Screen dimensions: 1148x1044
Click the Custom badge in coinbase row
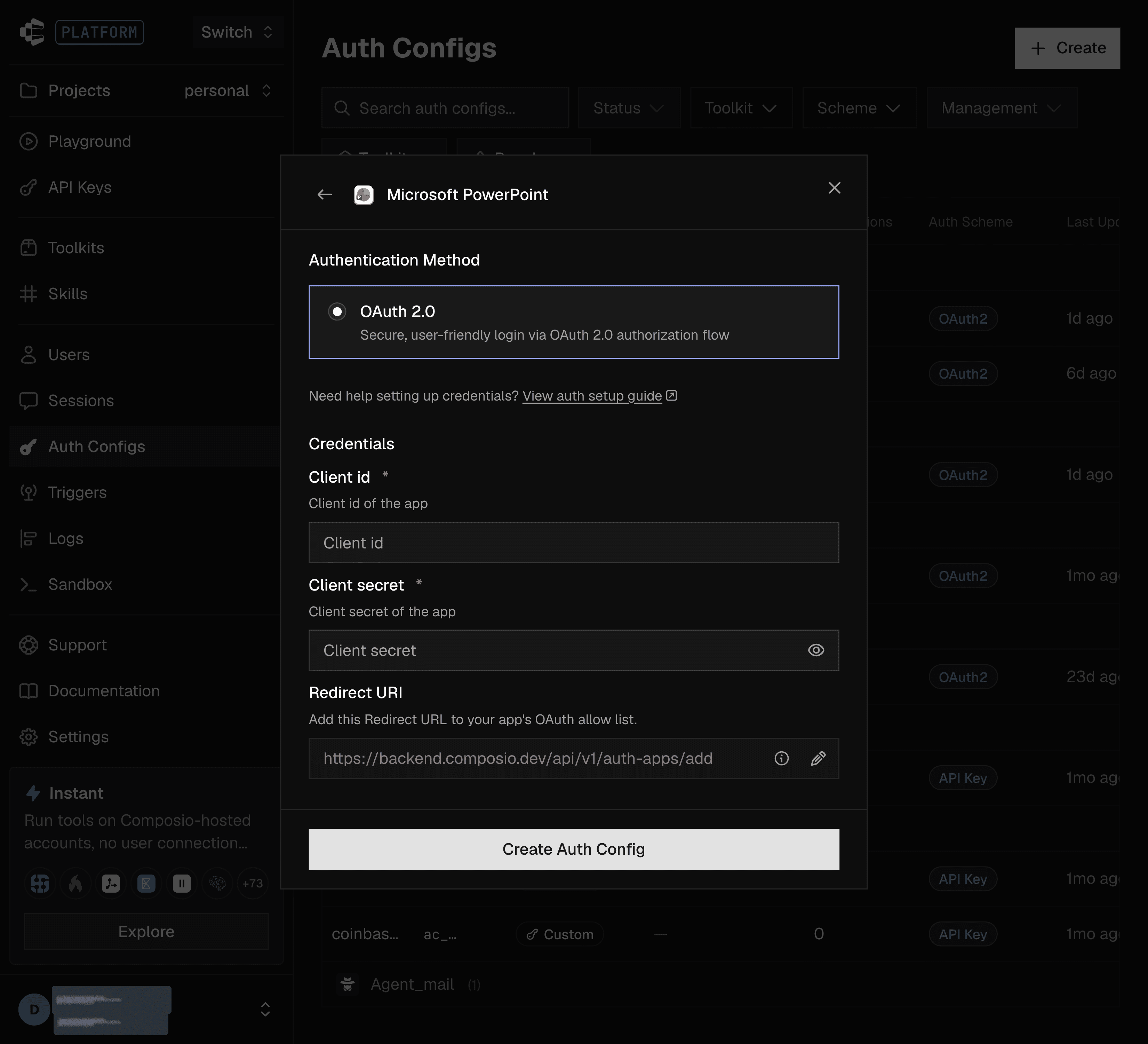[560, 934]
